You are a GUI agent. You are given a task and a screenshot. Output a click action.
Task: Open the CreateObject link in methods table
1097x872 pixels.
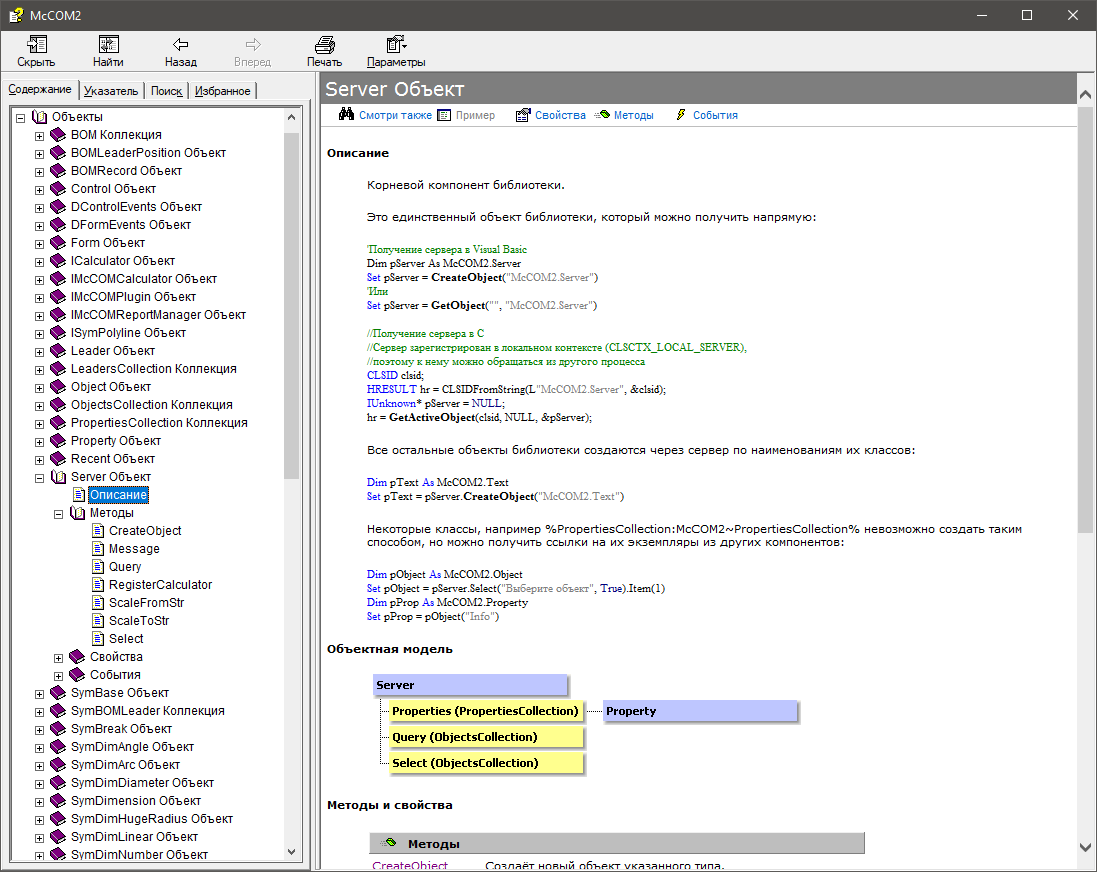(410, 865)
